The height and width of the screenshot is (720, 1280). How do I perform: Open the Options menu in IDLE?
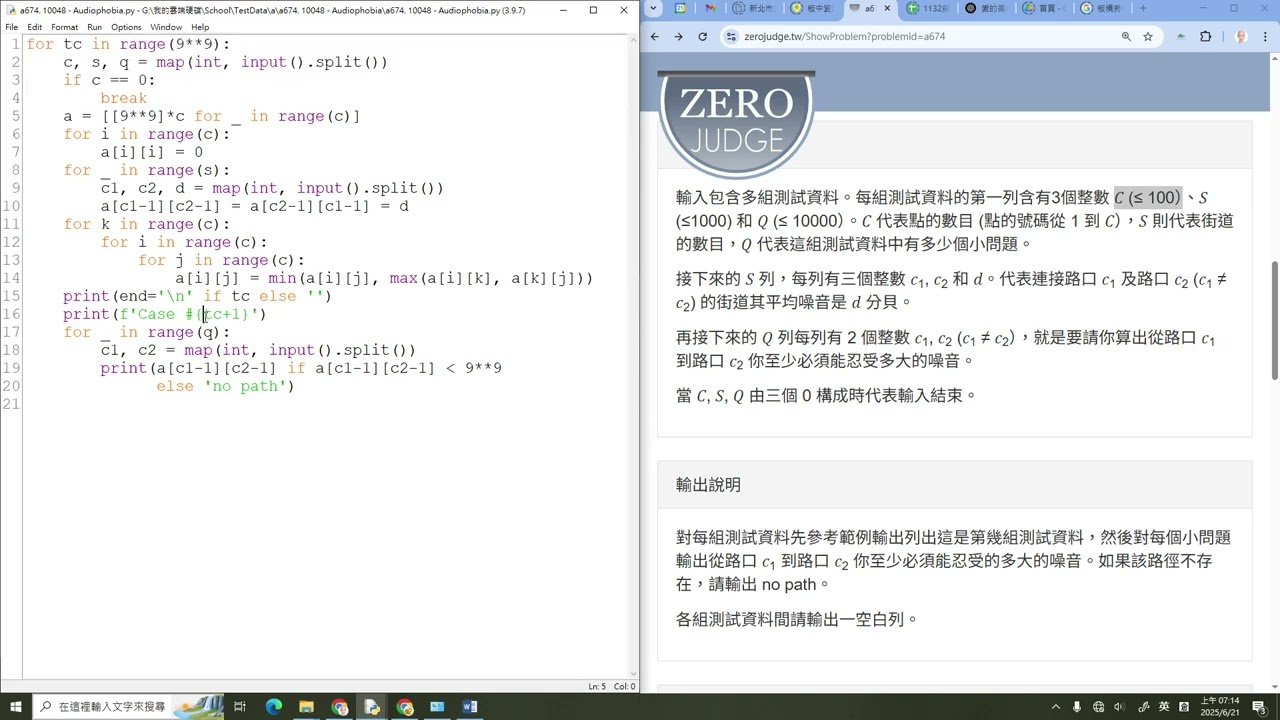pyautogui.click(x=126, y=27)
